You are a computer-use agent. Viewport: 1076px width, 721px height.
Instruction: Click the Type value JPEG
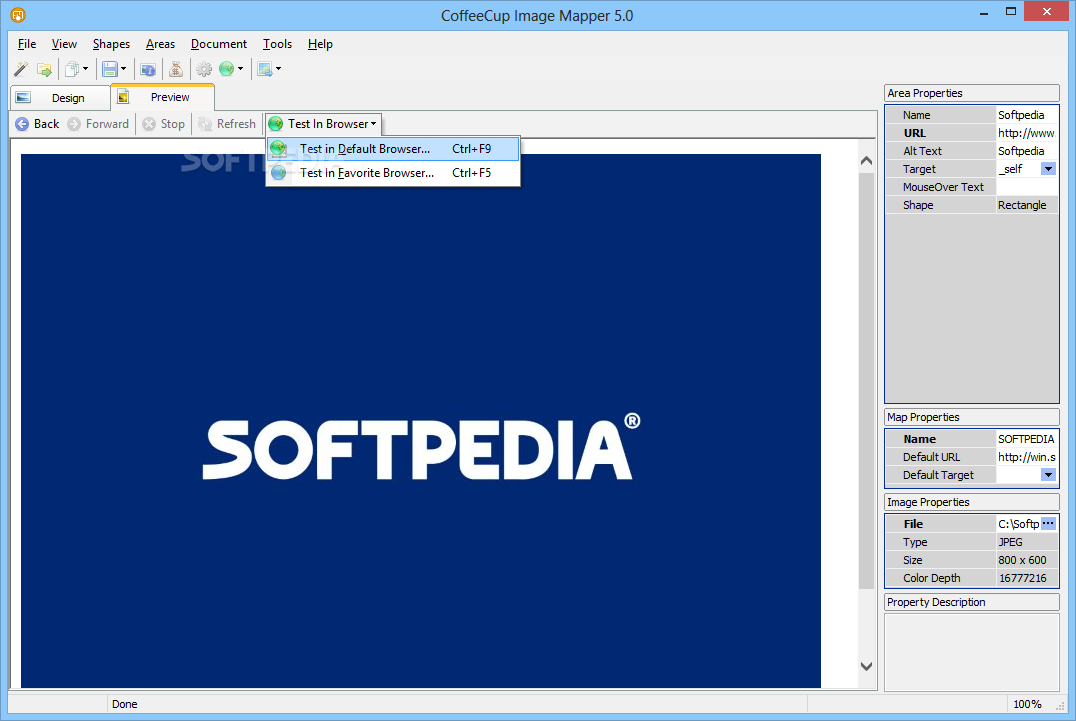click(x=1027, y=542)
